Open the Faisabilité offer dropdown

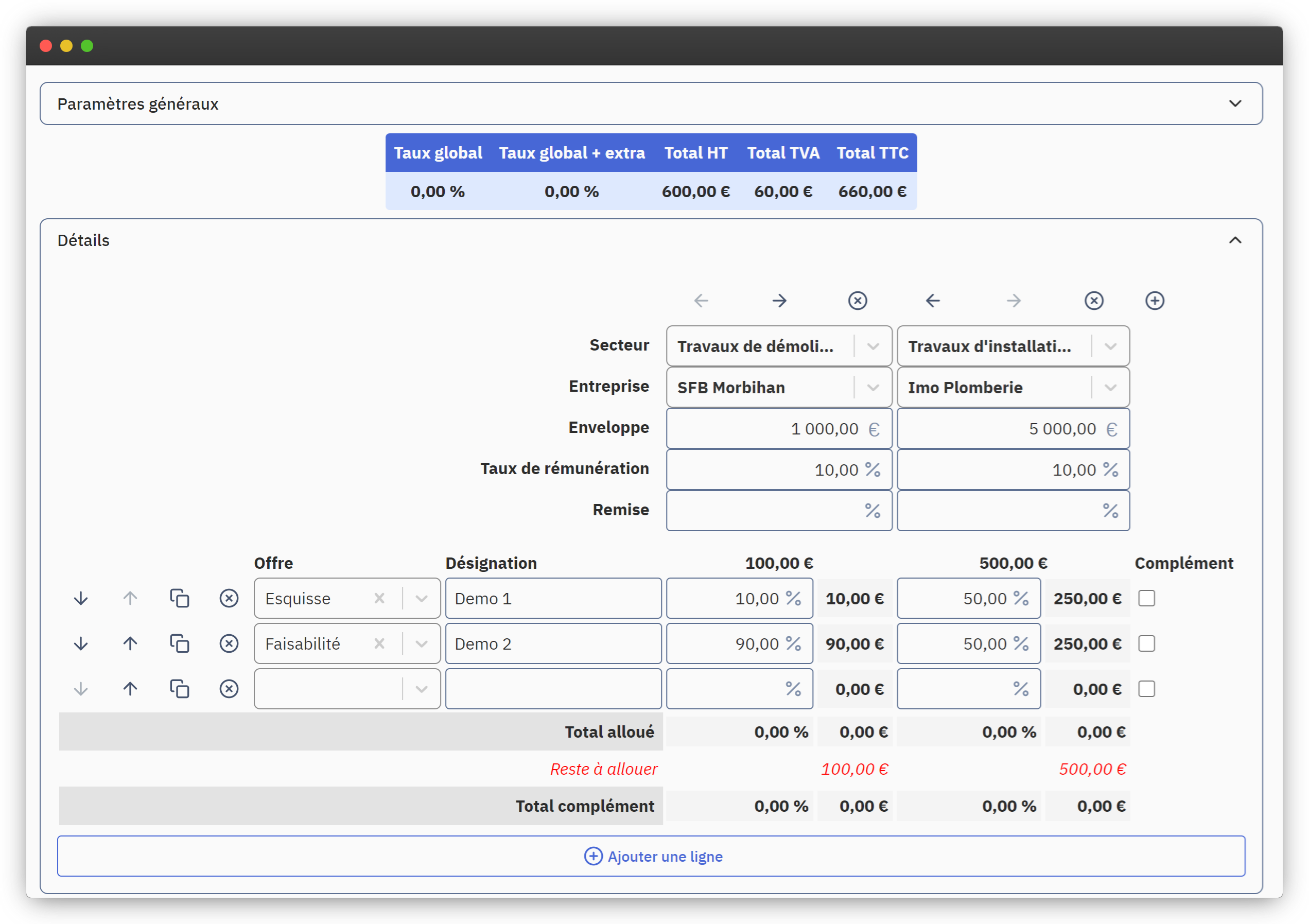click(x=422, y=643)
